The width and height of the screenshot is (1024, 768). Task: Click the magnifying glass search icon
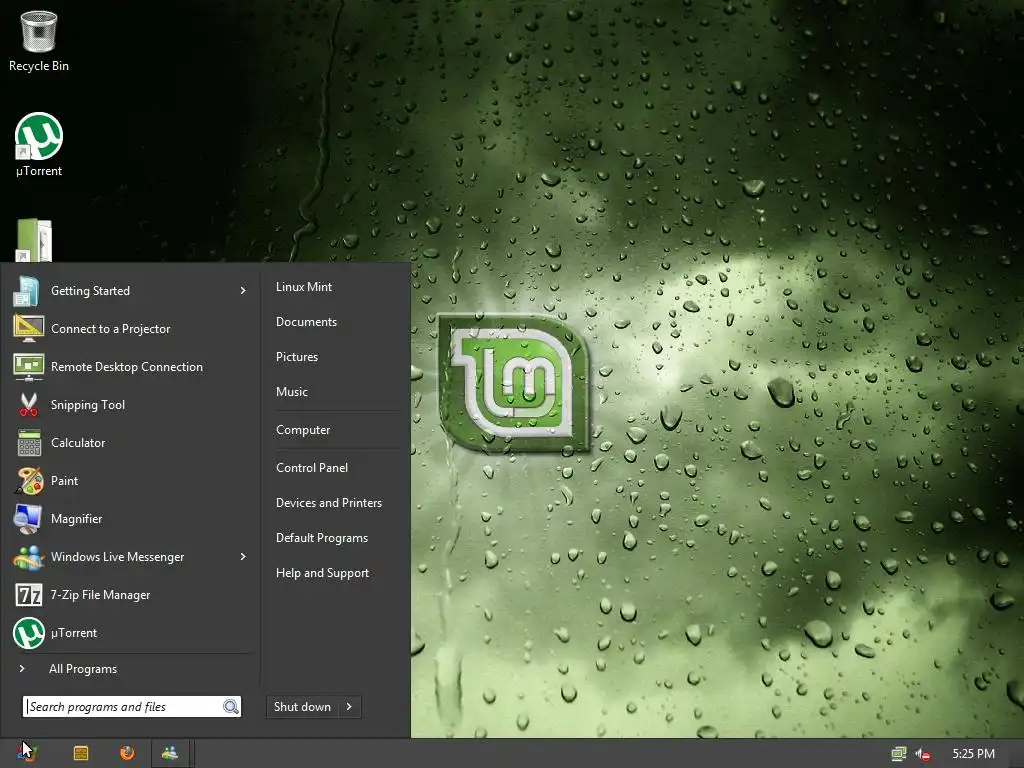pos(231,707)
